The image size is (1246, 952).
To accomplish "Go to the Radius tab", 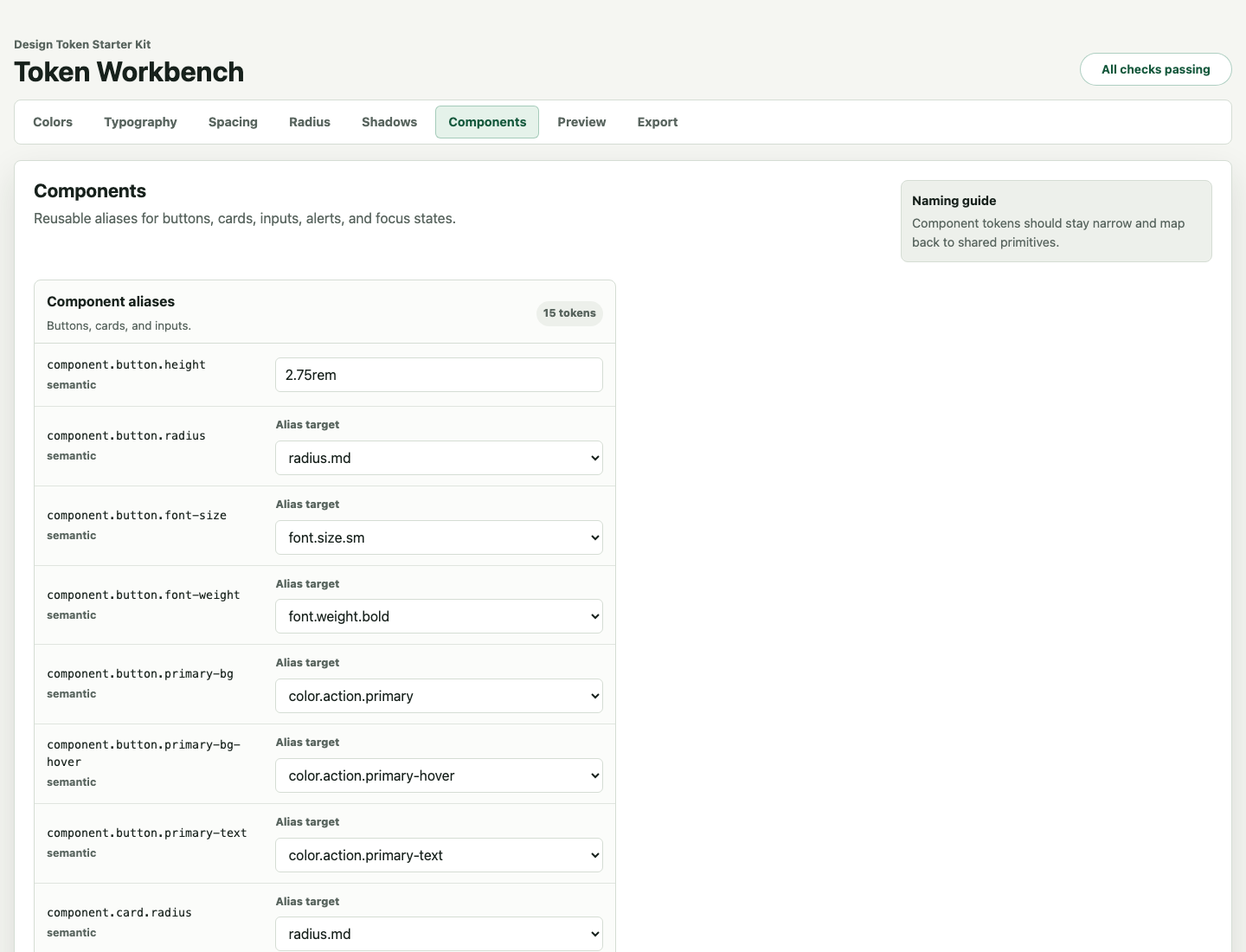I will pyautogui.click(x=310, y=122).
